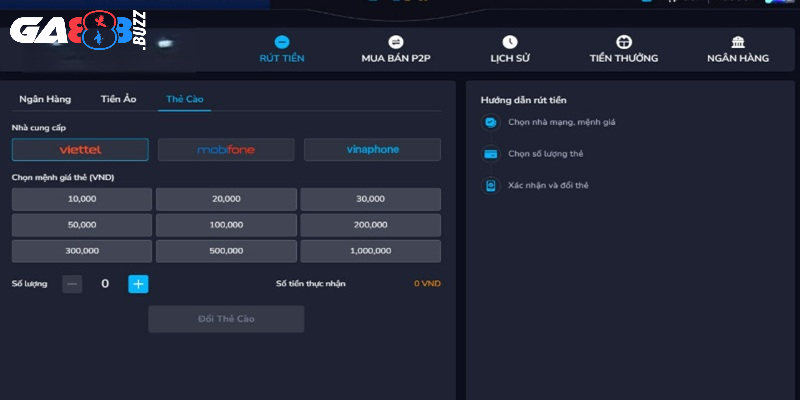
Task: Click the Số lượng label
Action: click(30, 284)
